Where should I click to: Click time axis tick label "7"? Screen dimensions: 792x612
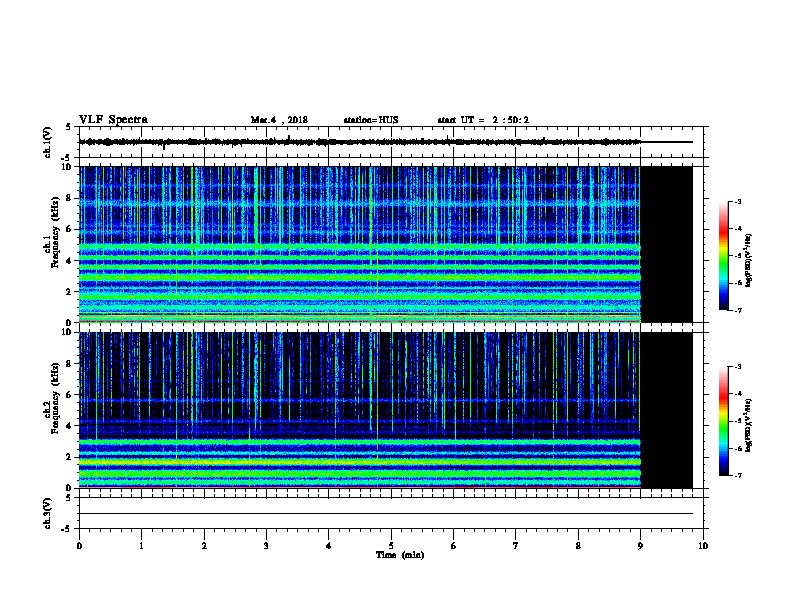pyautogui.click(x=516, y=545)
